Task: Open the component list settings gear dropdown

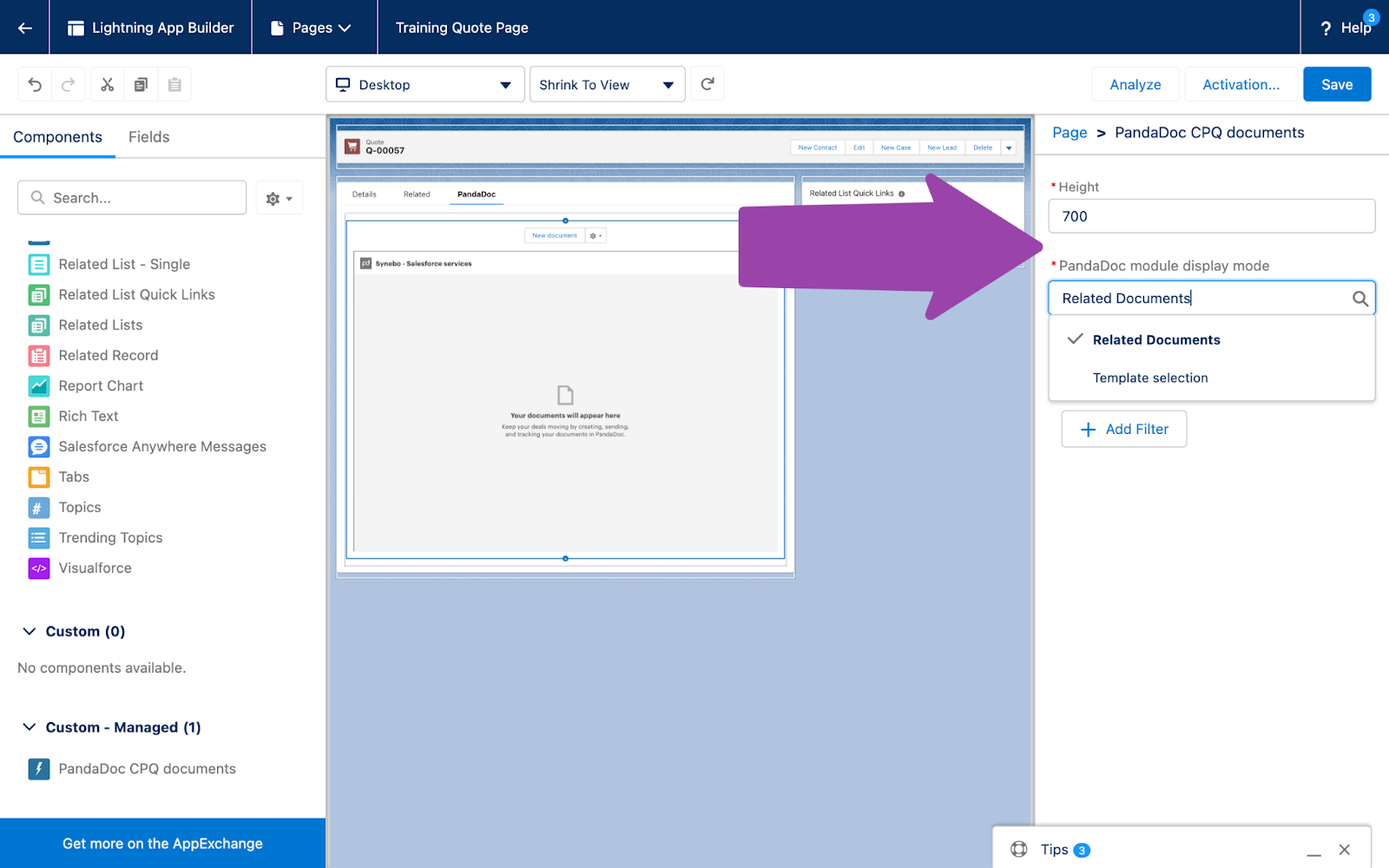Action: click(279, 198)
